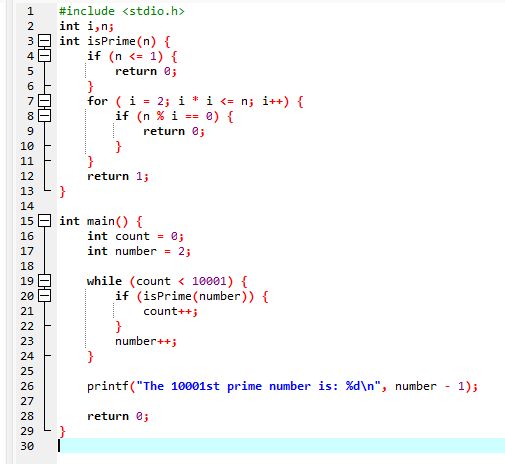
Task: Click on 'printf' function call
Action: click(x=108, y=386)
